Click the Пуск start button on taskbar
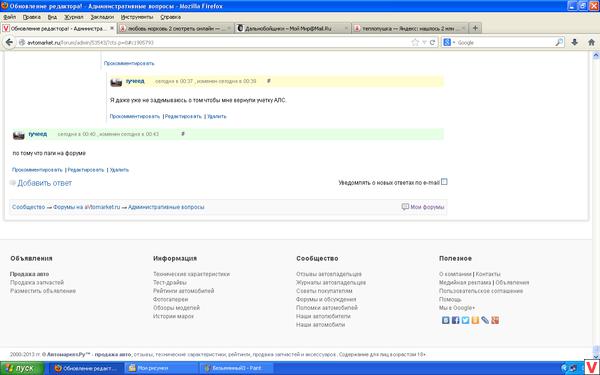 pyautogui.click(x=22, y=368)
